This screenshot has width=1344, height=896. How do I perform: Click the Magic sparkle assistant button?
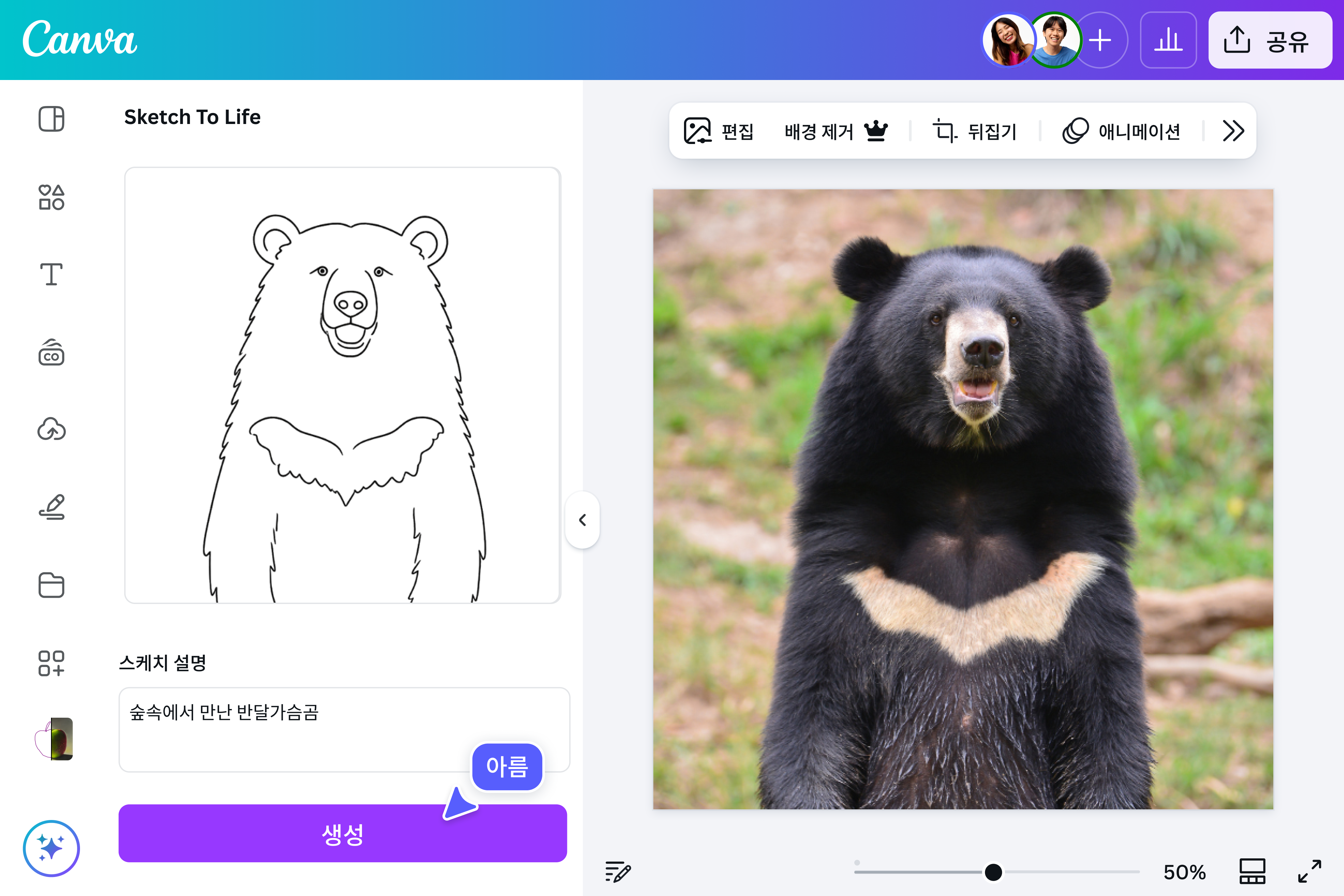[51, 848]
